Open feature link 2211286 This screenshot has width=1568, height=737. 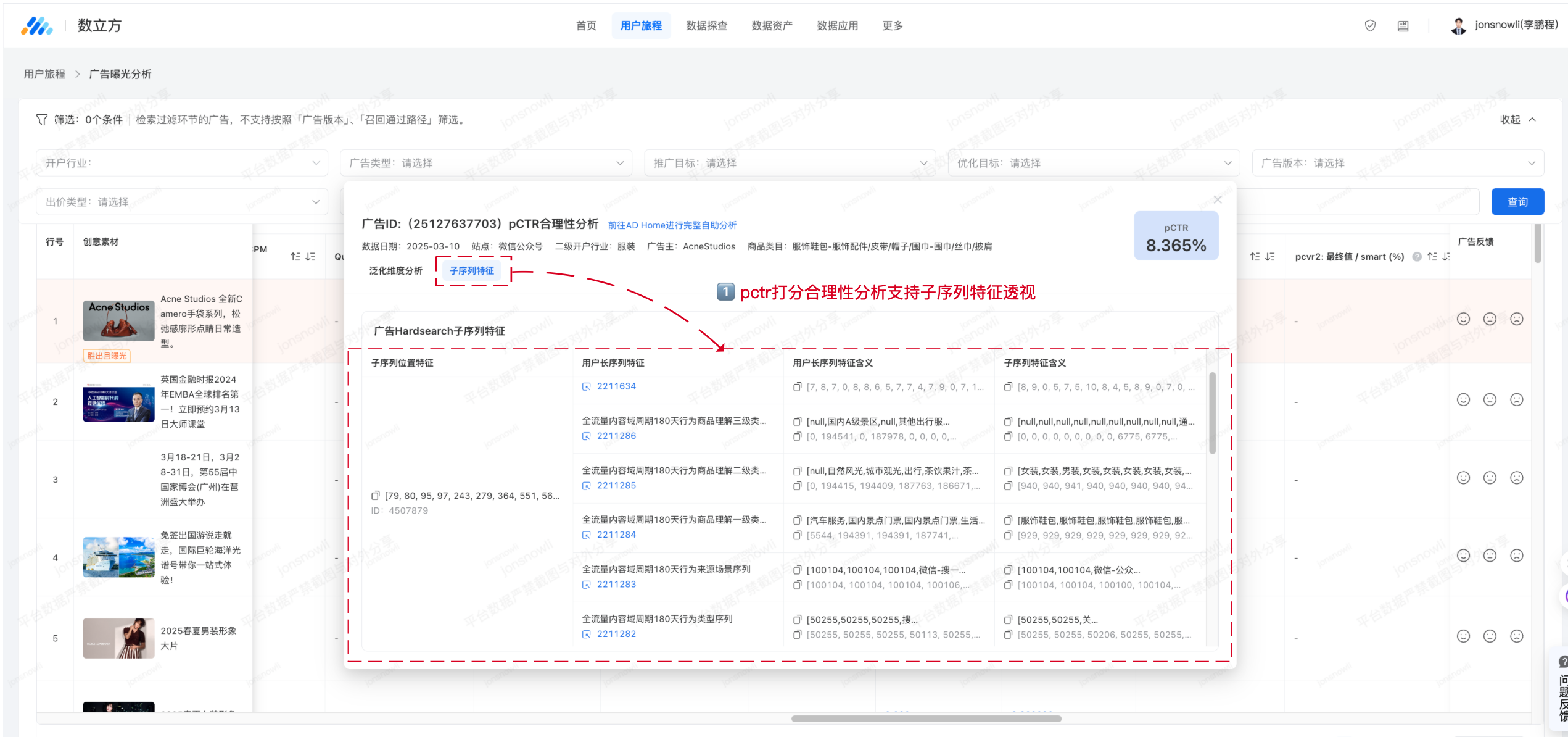(616, 436)
